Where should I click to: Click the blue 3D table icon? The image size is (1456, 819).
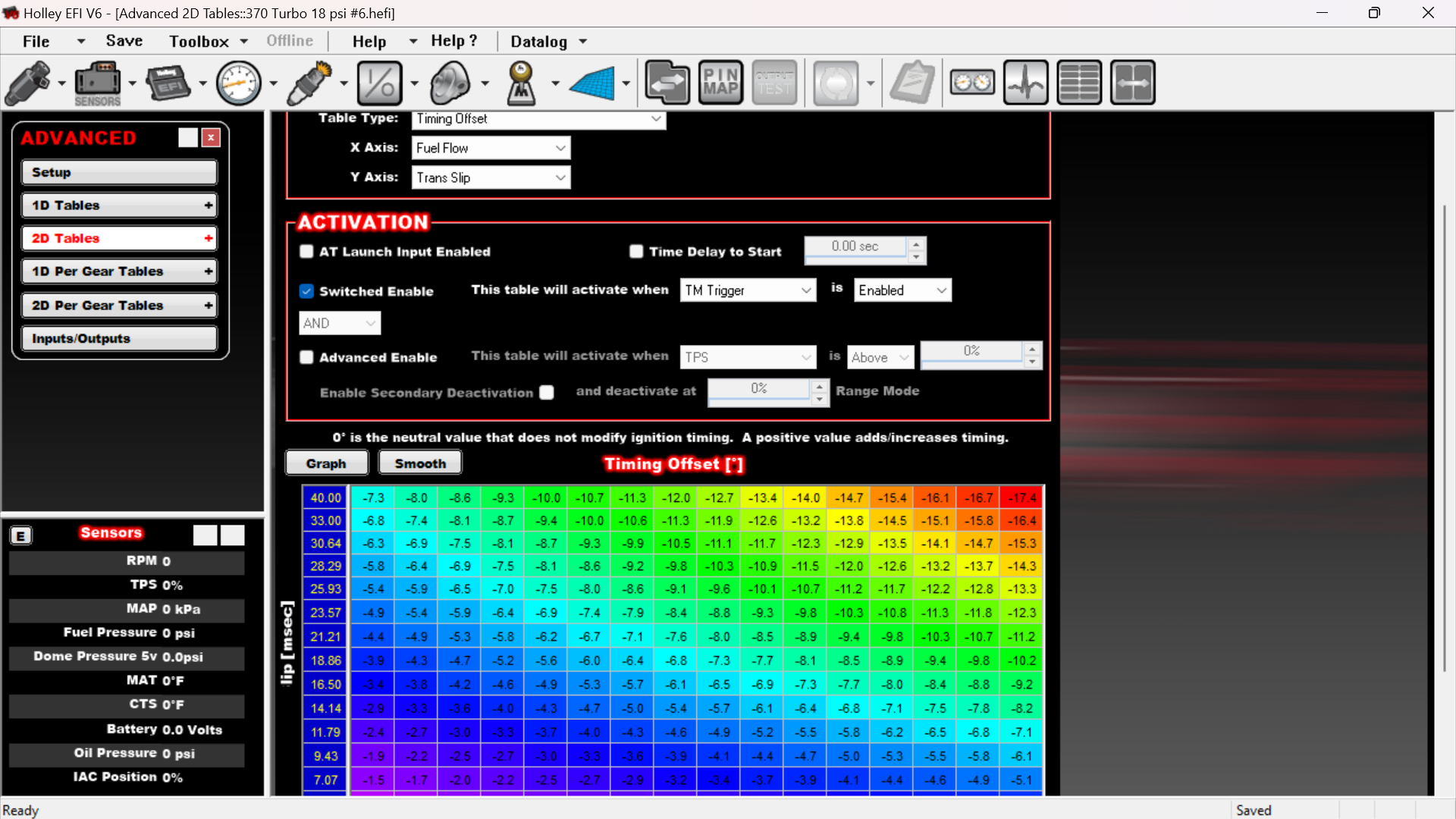[x=592, y=83]
